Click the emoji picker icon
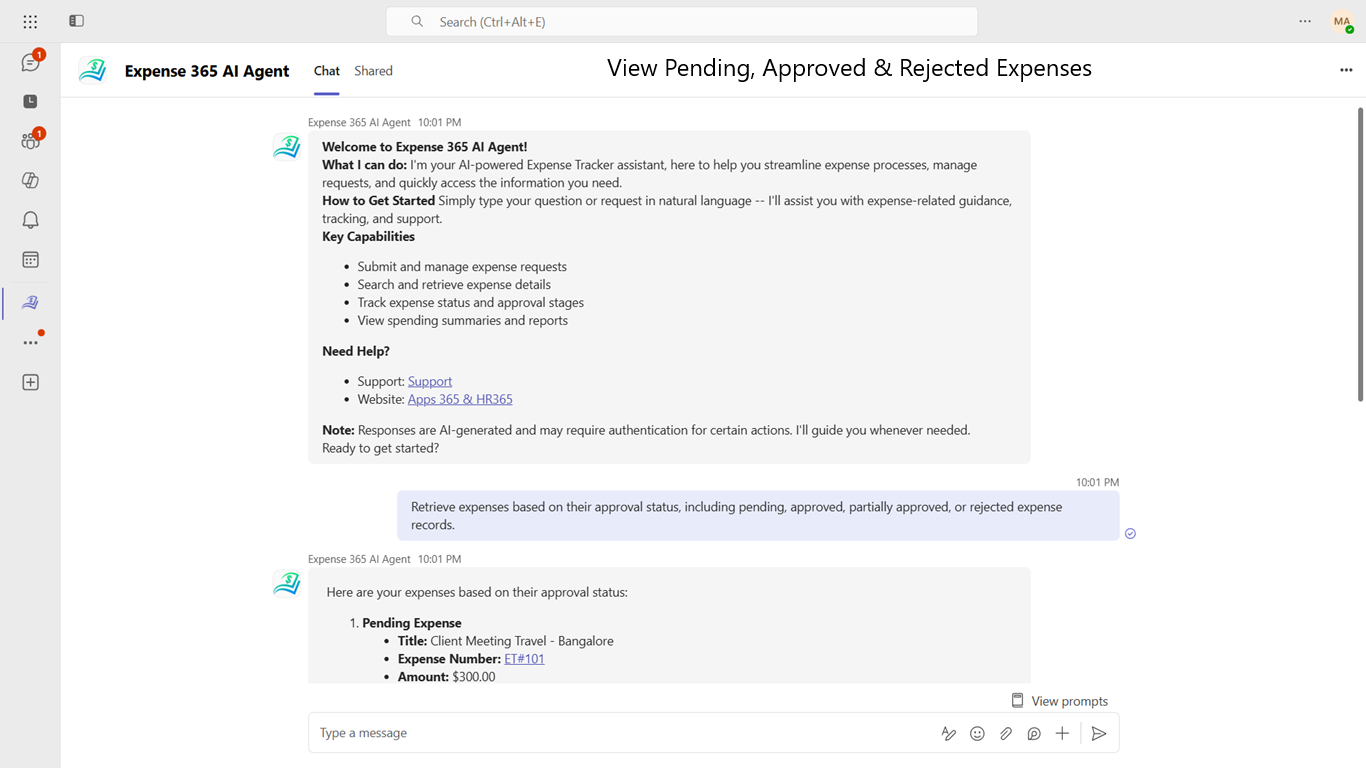This screenshot has height=768, width=1366. point(977,733)
